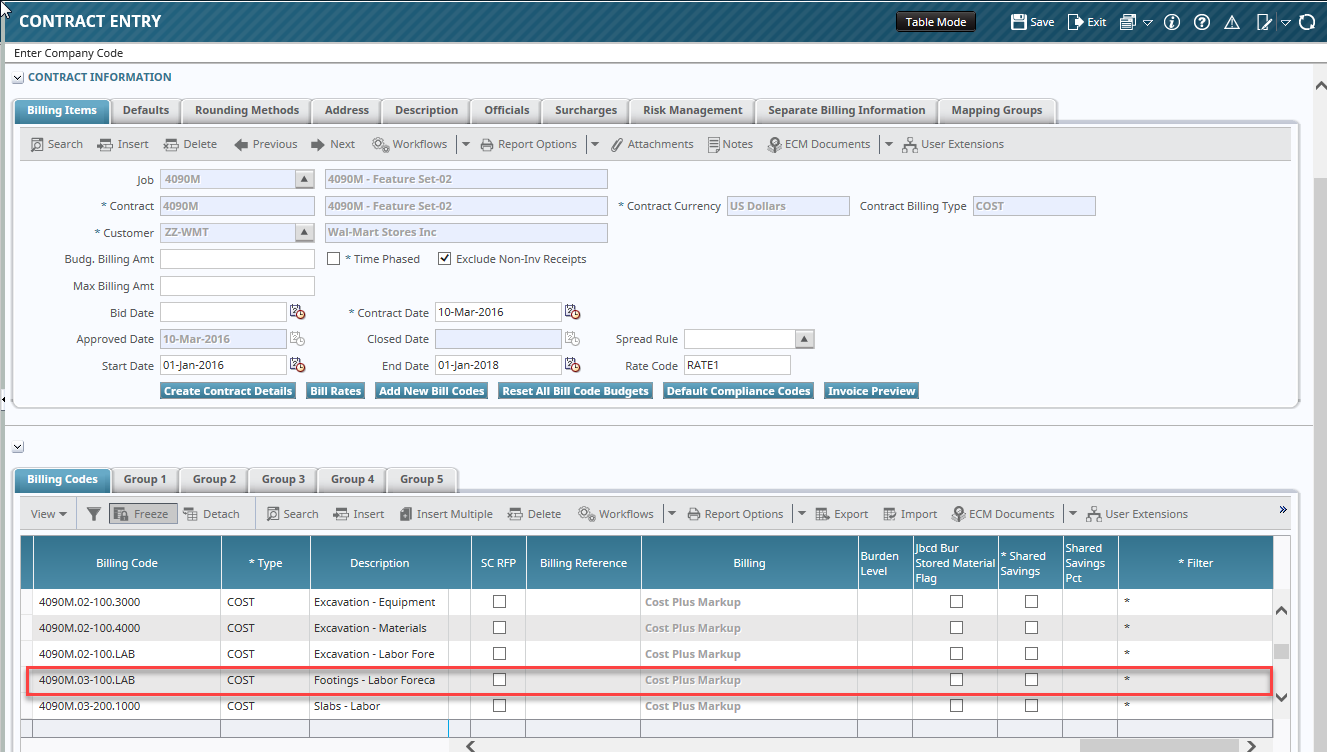
Task: Switch to the Risk Management tab
Action: tap(693, 111)
